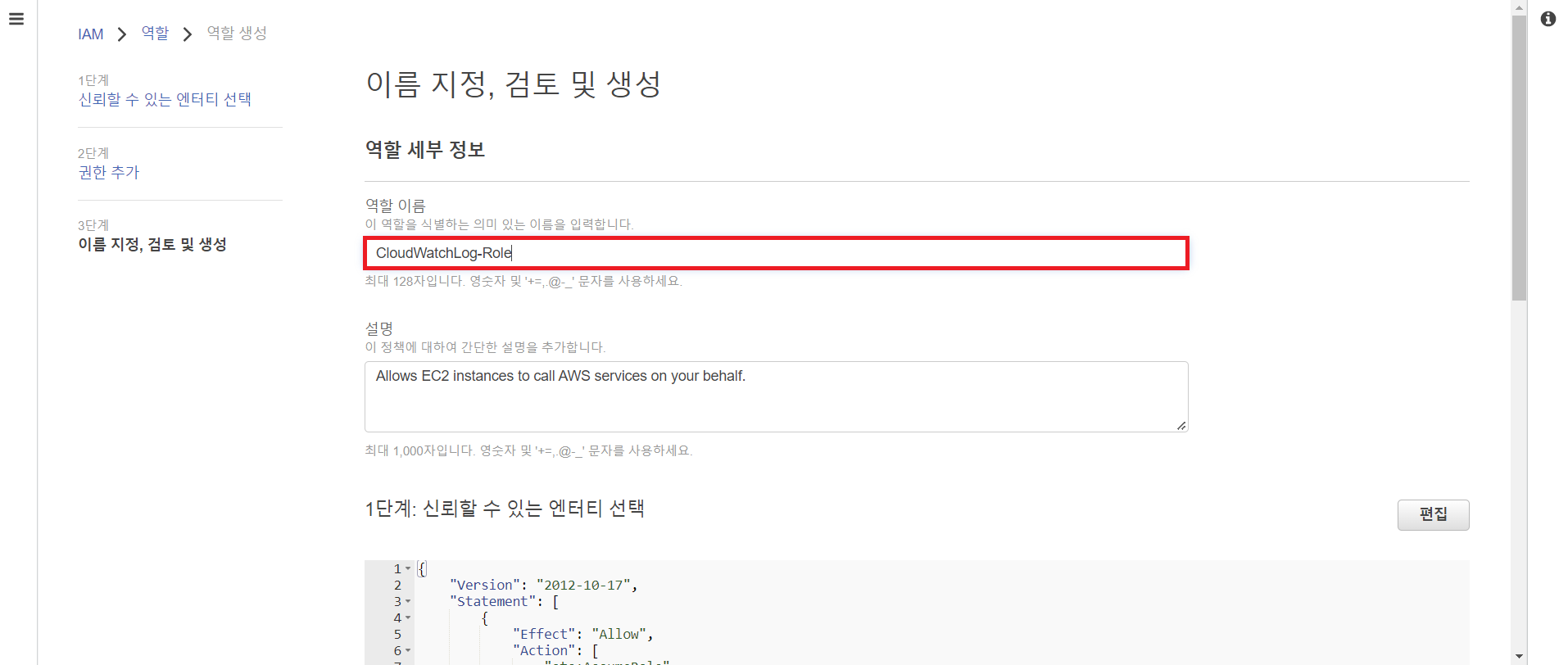This screenshot has height=665, width=1568.
Task: Click the 최대 128자입니다 hint text
Action: (x=523, y=281)
